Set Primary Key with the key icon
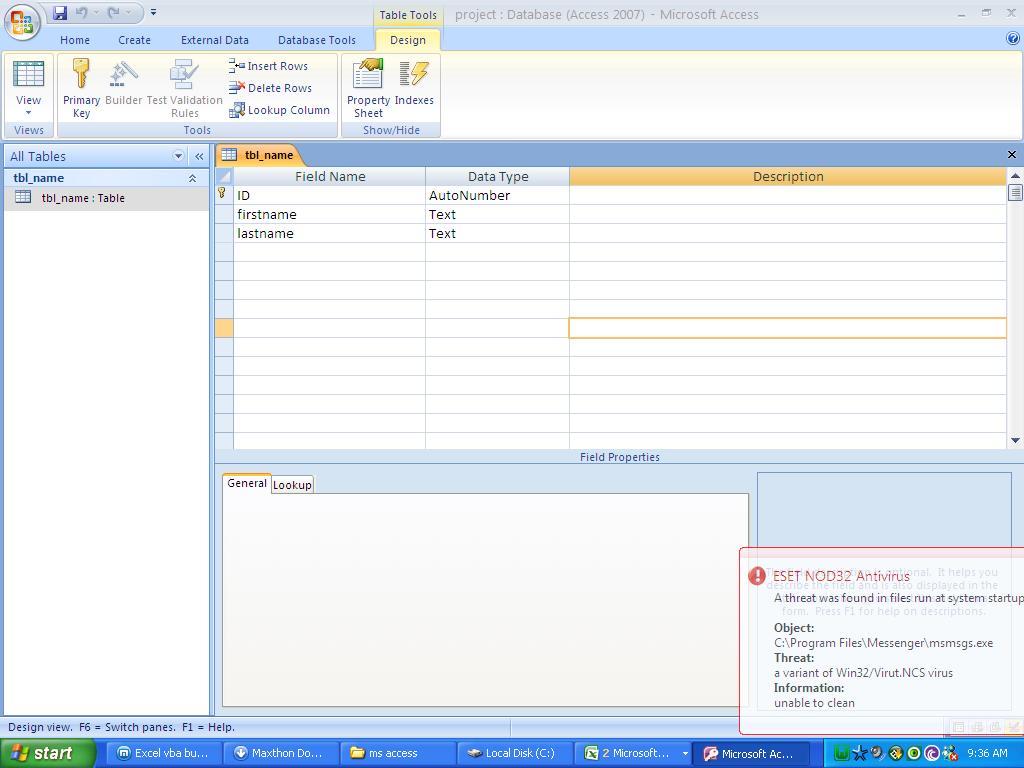Viewport: 1024px width, 768px height. 81,88
